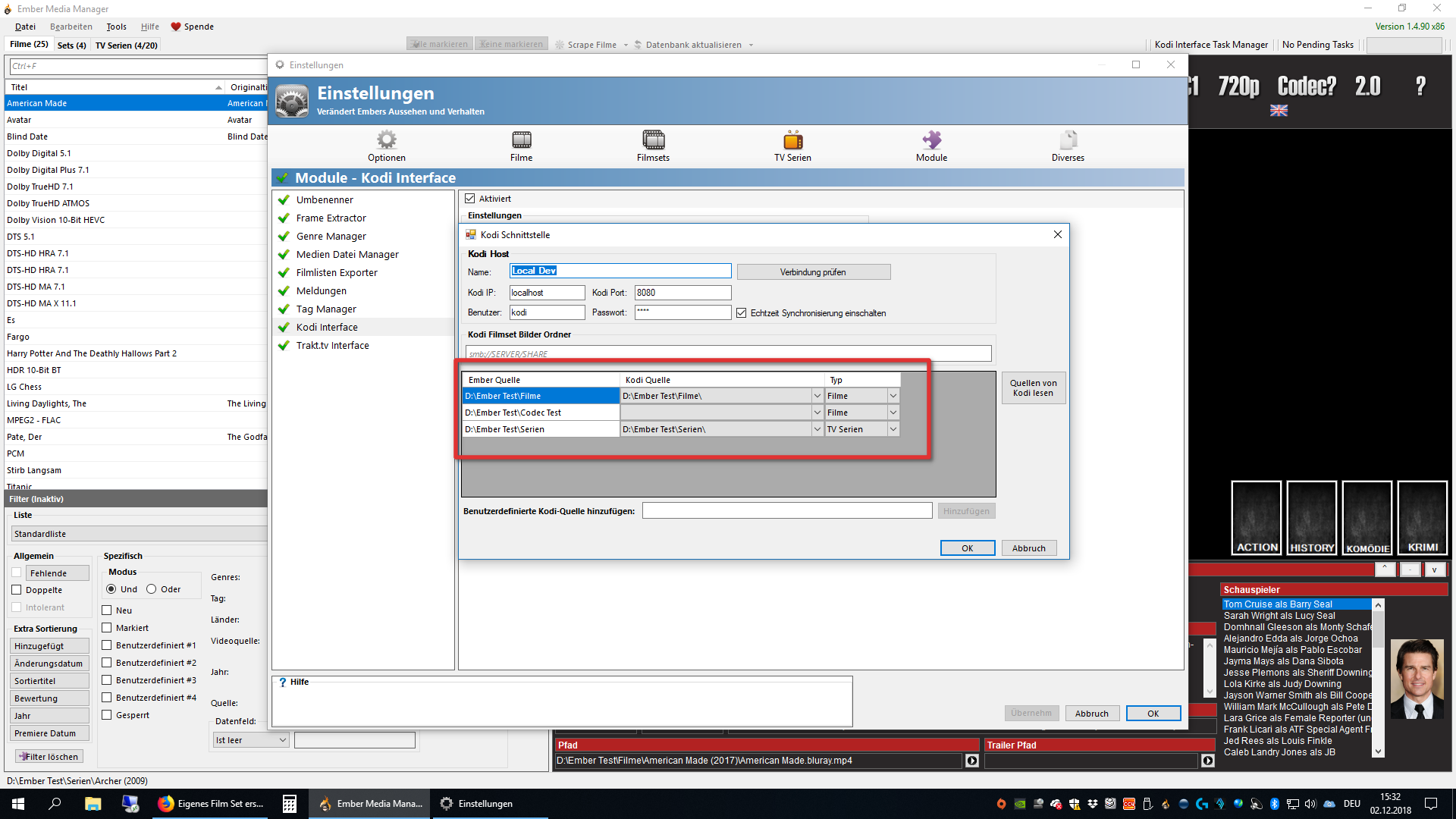This screenshot has width=1456, height=819.
Task: Switch to the Sets (4) tab
Action: coord(72,45)
